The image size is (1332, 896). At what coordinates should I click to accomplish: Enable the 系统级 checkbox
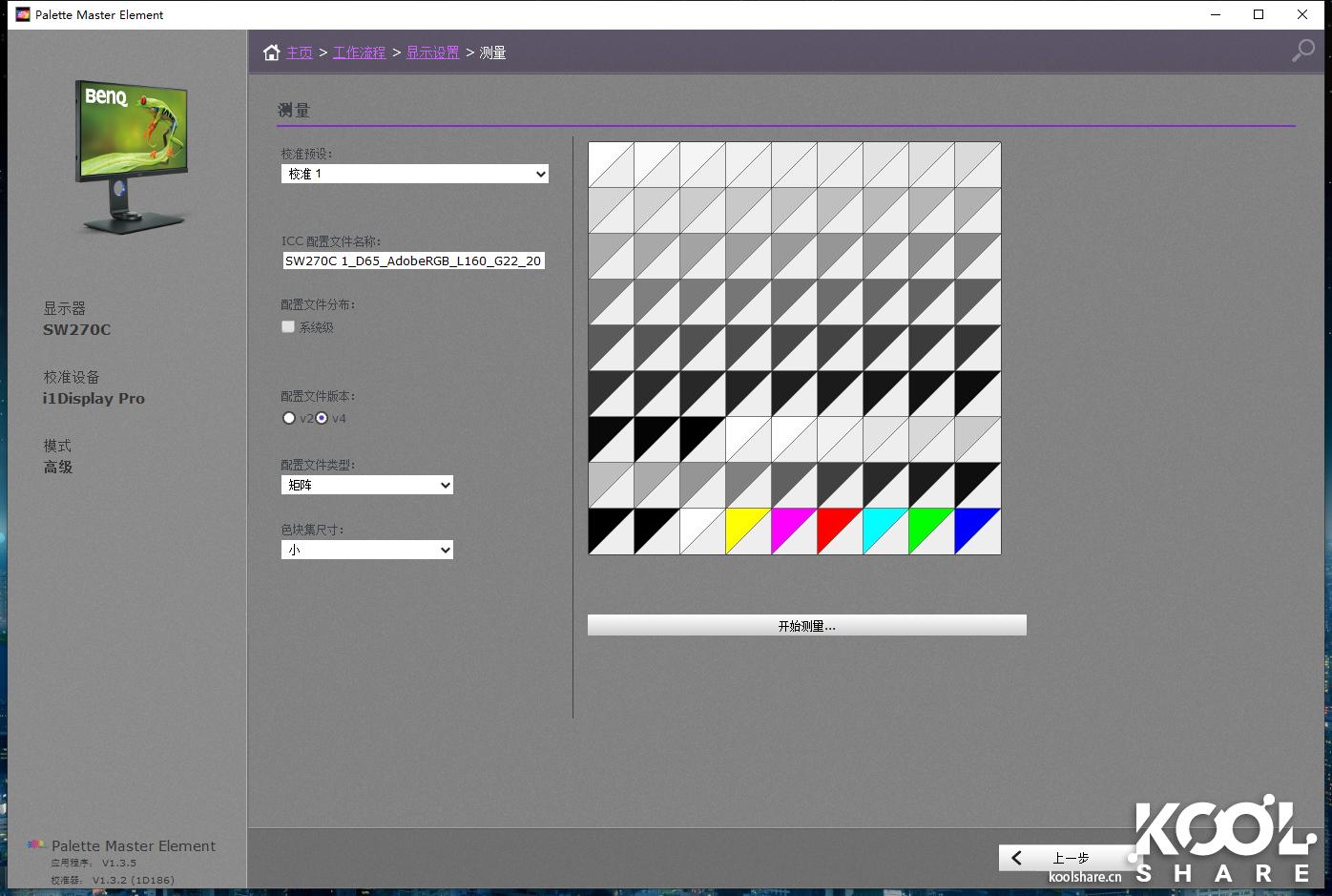pyautogui.click(x=288, y=327)
